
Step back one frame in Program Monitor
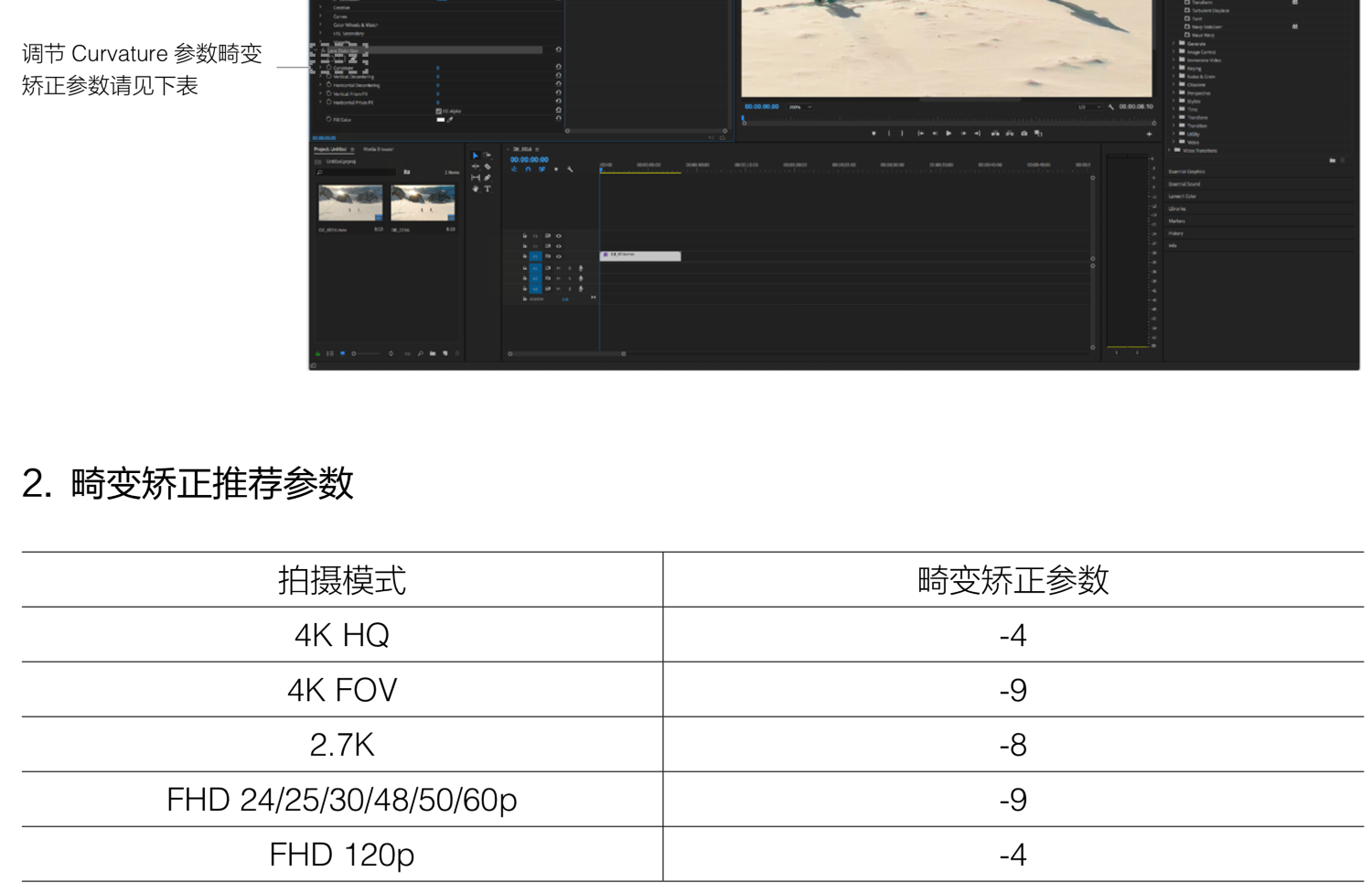[x=935, y=134]
